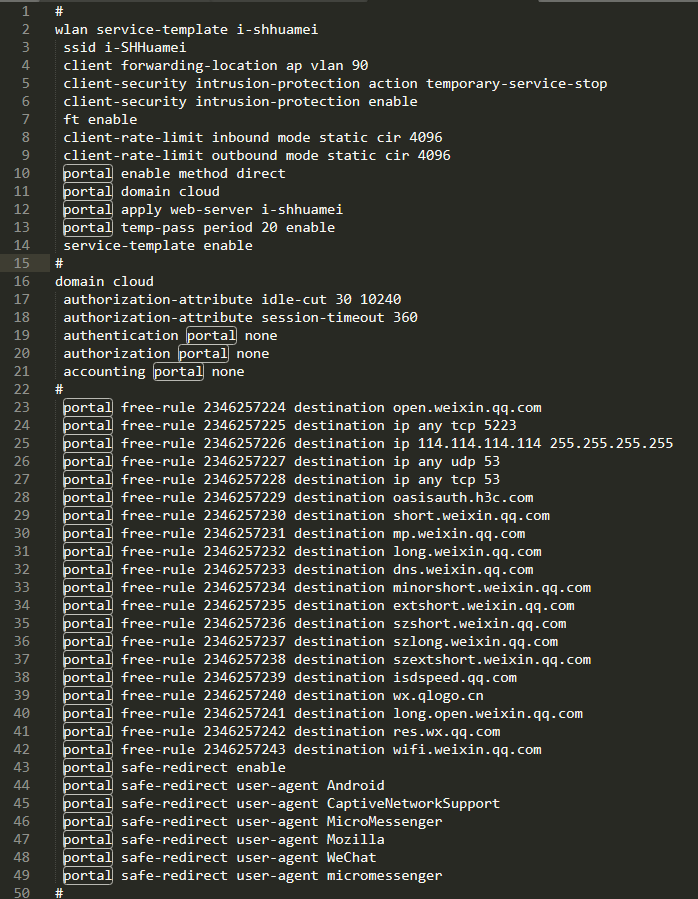Click 'wifi.weixin.qq.com' destination text
The width and height of the screenshot is (698, 899).
click(467, 750)
